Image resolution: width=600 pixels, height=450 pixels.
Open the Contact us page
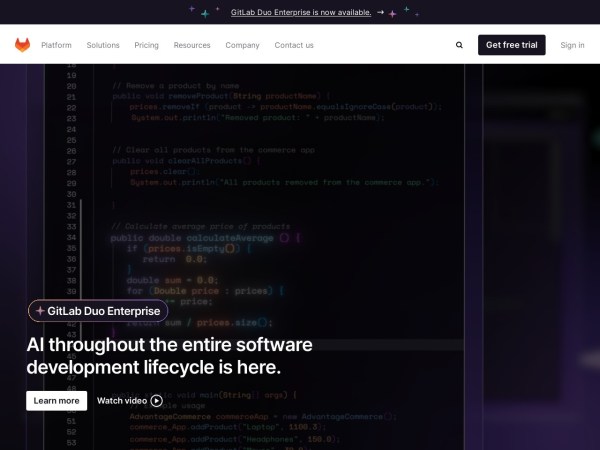pyautogui.click(x=294, y=45)
